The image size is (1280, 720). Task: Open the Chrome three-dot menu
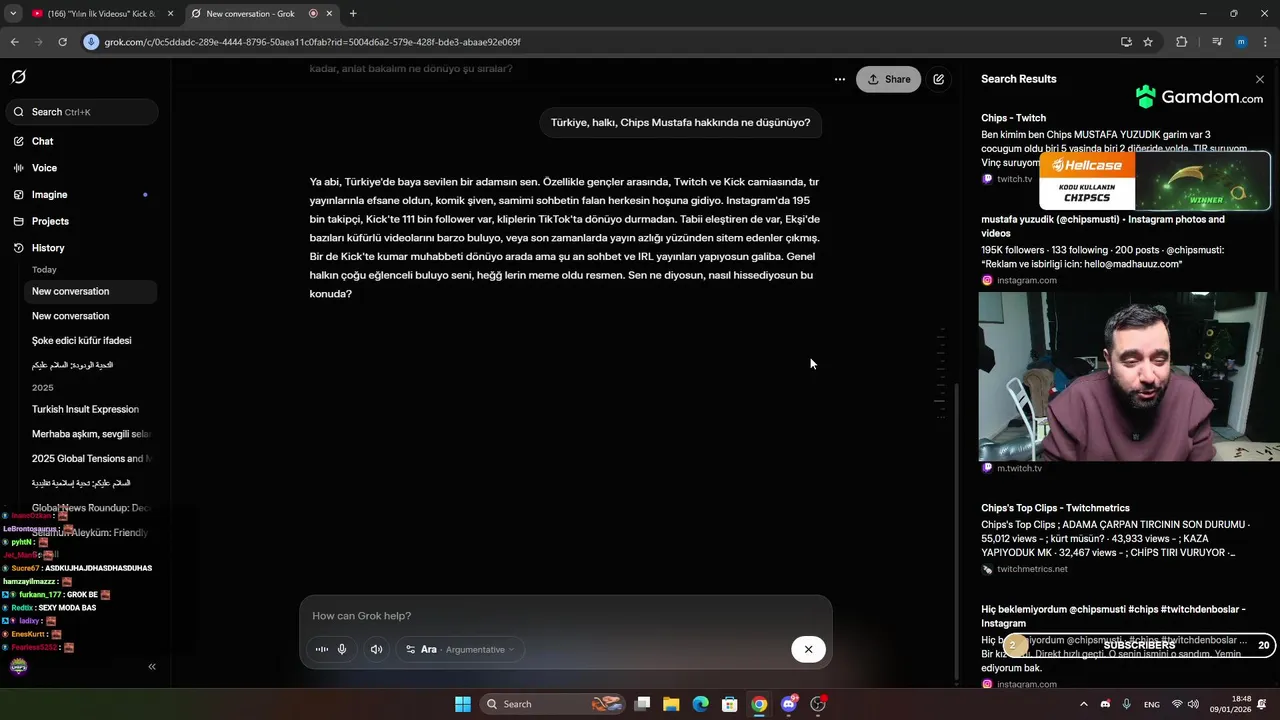coord(1266,42)
